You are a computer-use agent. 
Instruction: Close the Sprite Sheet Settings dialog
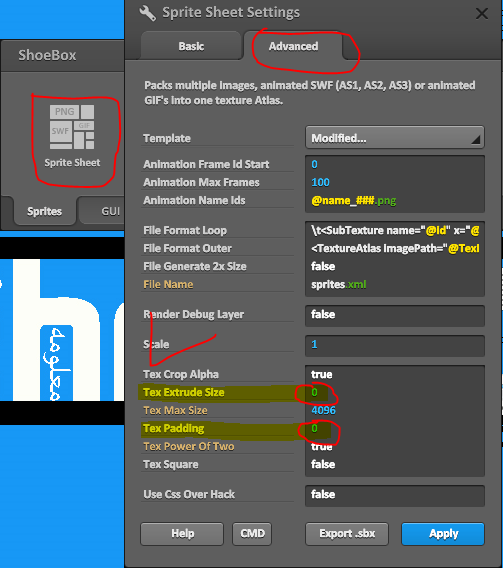click(x=482, y=14)
